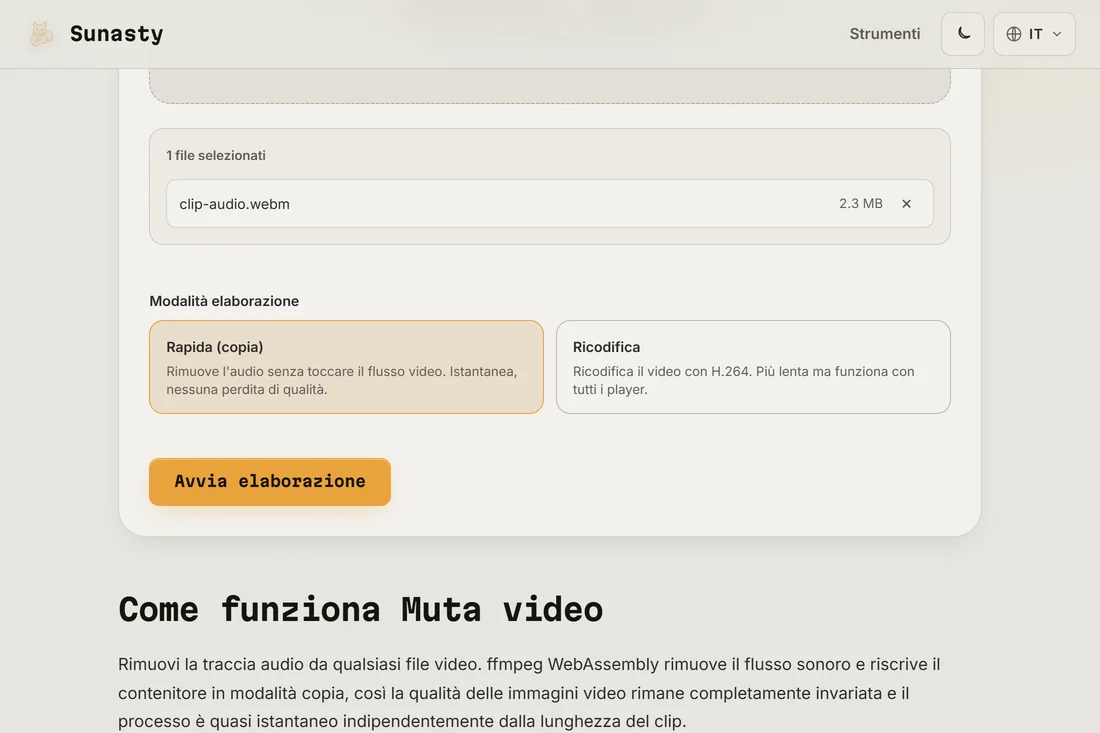Click the globe language icon
The width and height of the screenshot is (1100, 733).
point(1014,34)
